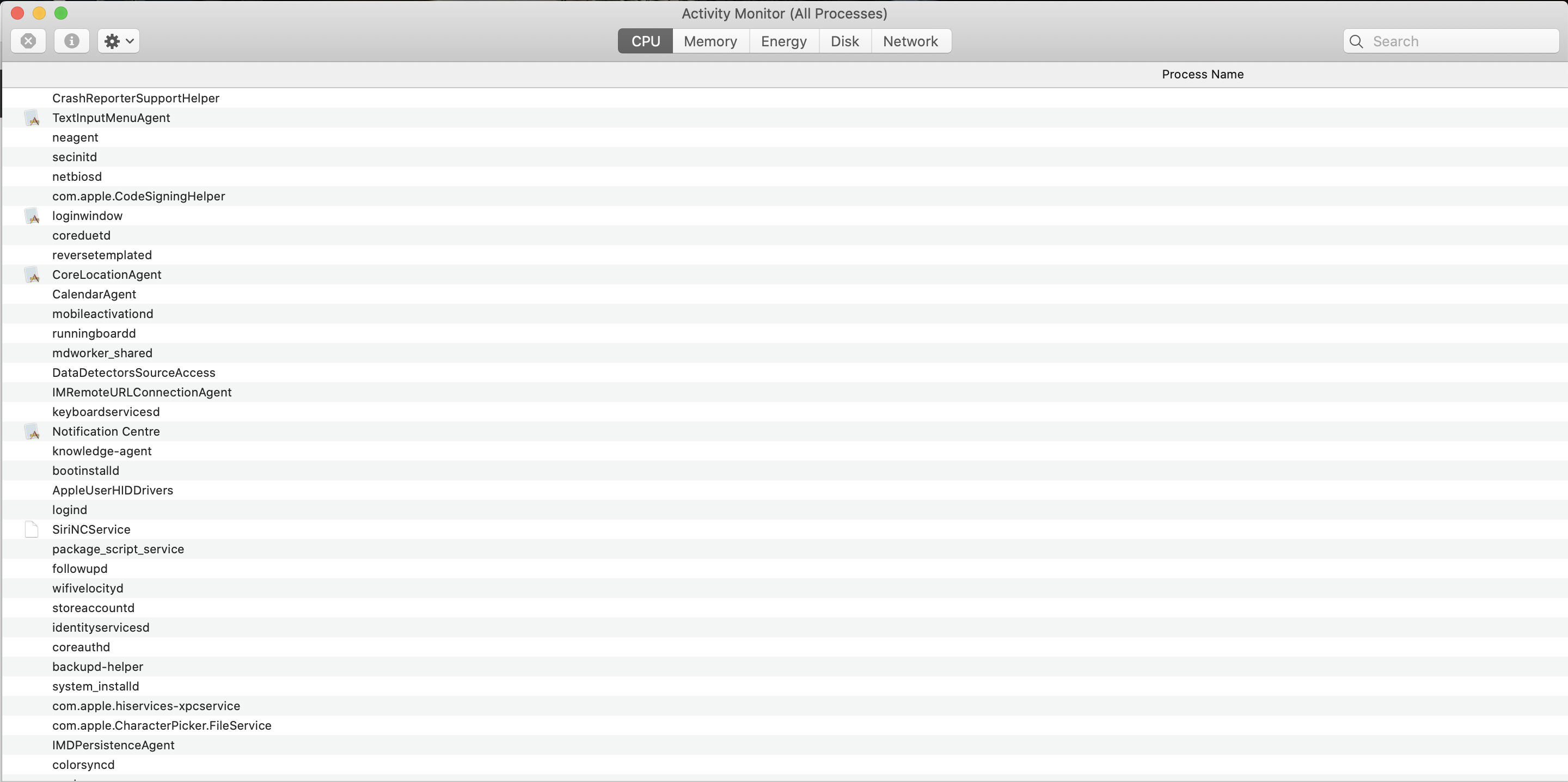
Task: Select the Network tab
Action: [910, 41]
